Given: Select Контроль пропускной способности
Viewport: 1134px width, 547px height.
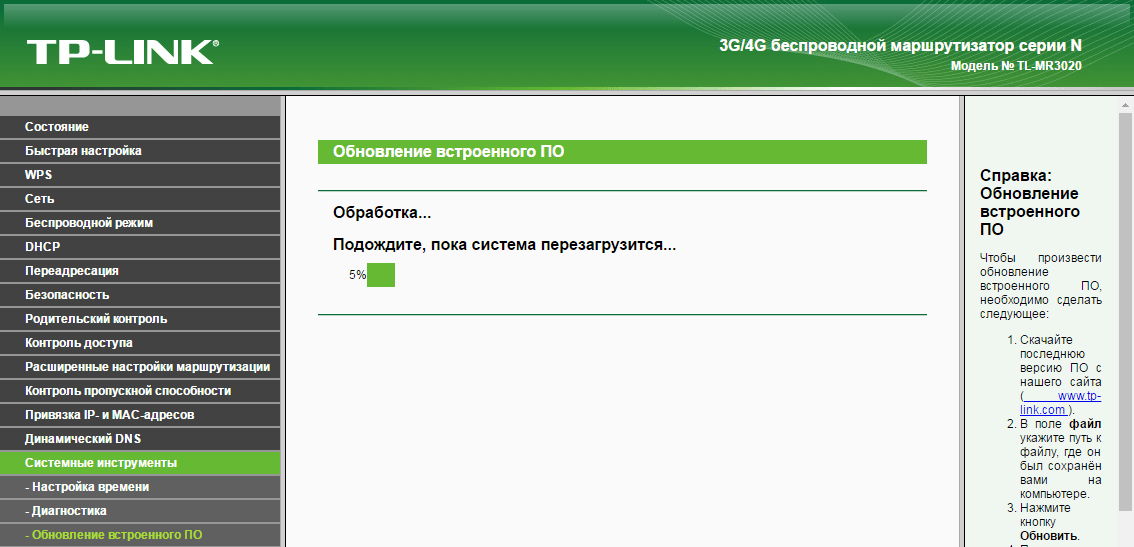Looking at the screenshot, I should click(128, 391).
